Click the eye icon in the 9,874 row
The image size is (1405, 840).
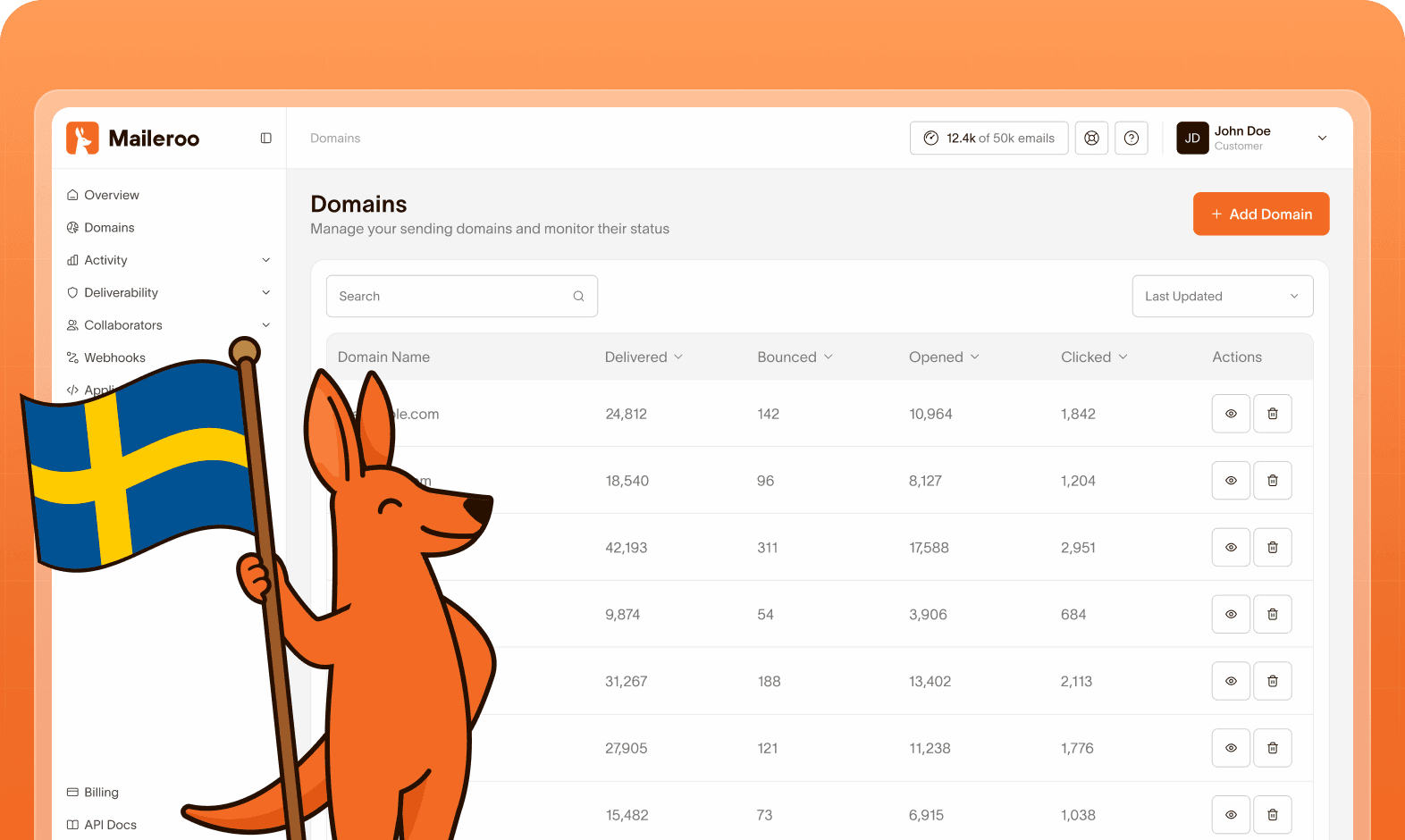tap(1231, 615)
